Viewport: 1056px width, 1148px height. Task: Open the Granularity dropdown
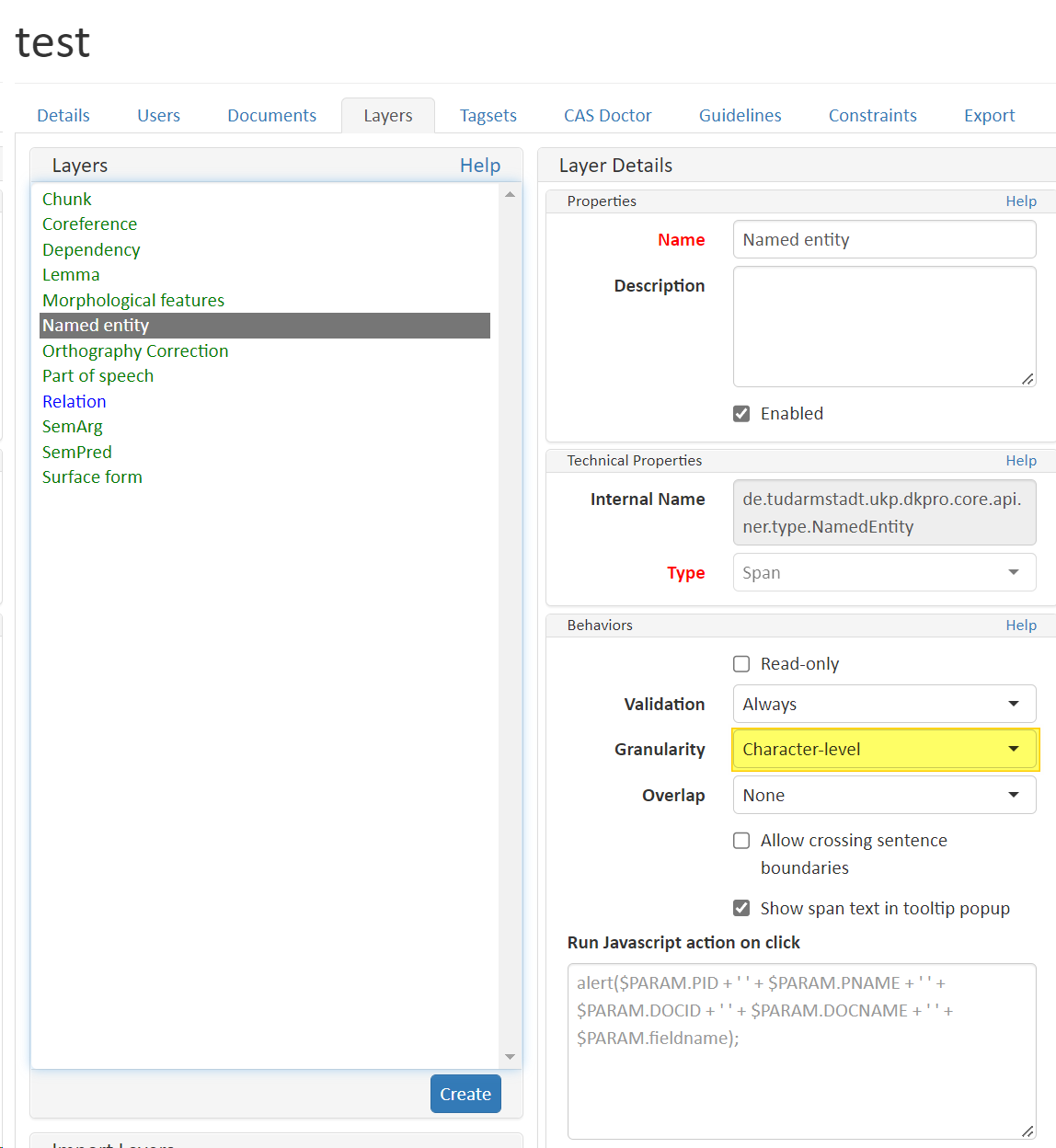[x=883, y=749]
